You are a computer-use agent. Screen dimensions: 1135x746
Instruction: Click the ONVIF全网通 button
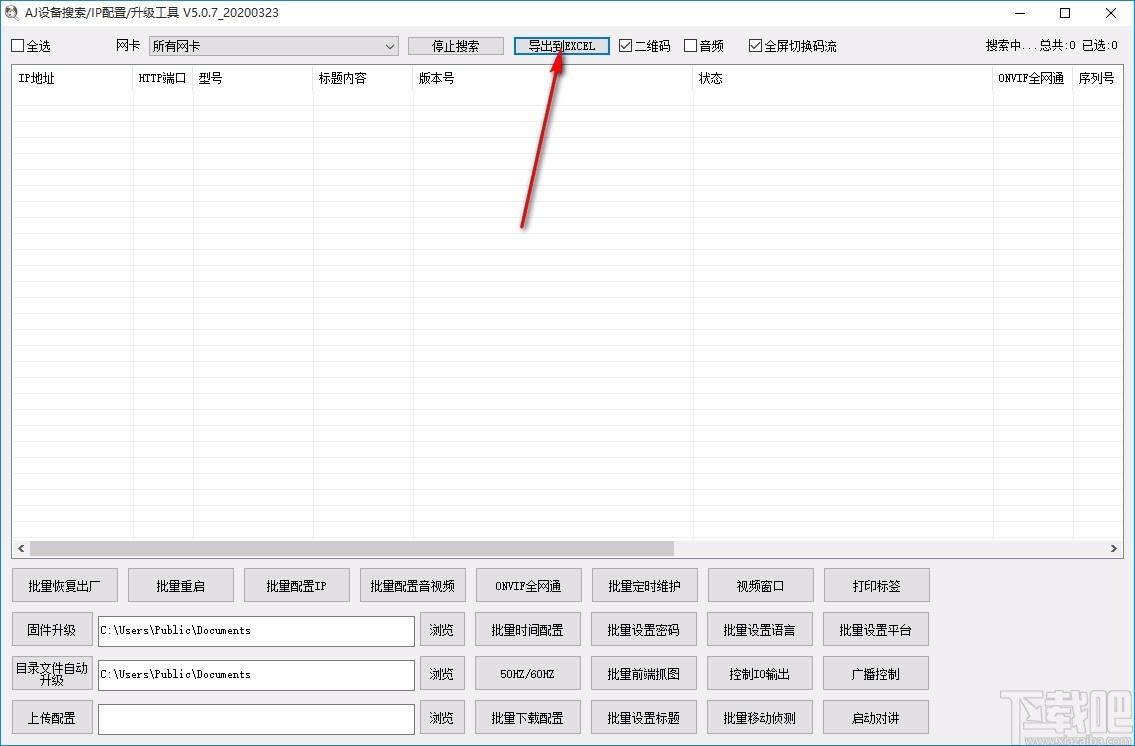(x=528, y=585)
